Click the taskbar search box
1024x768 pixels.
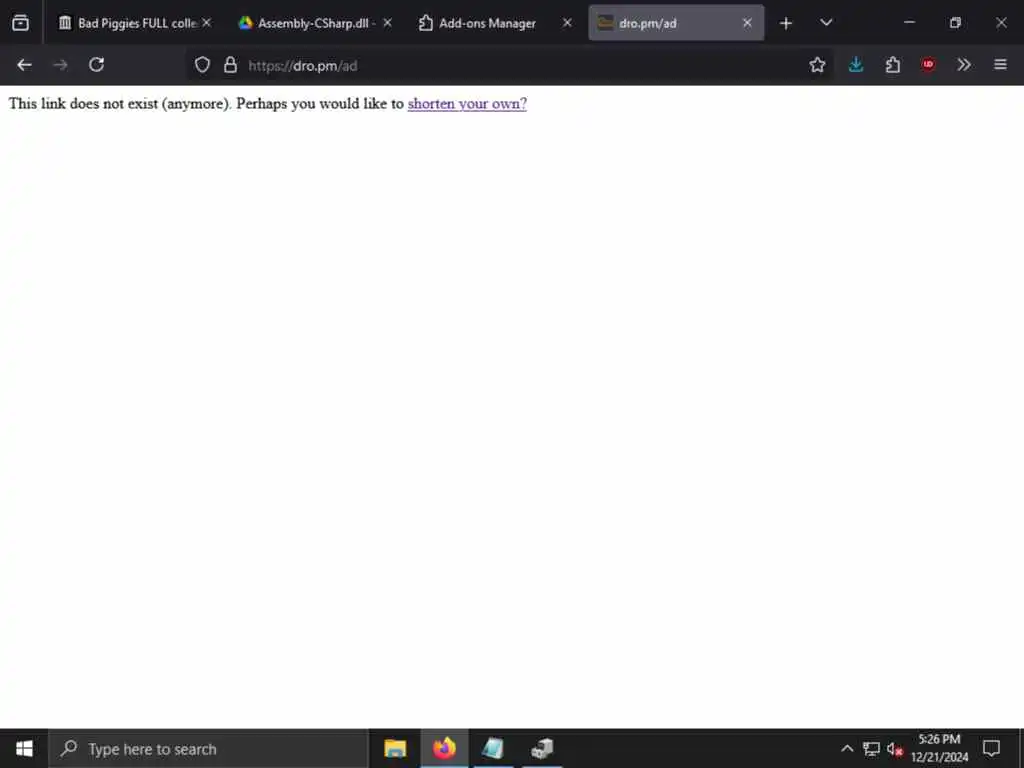tap(208, 749)
